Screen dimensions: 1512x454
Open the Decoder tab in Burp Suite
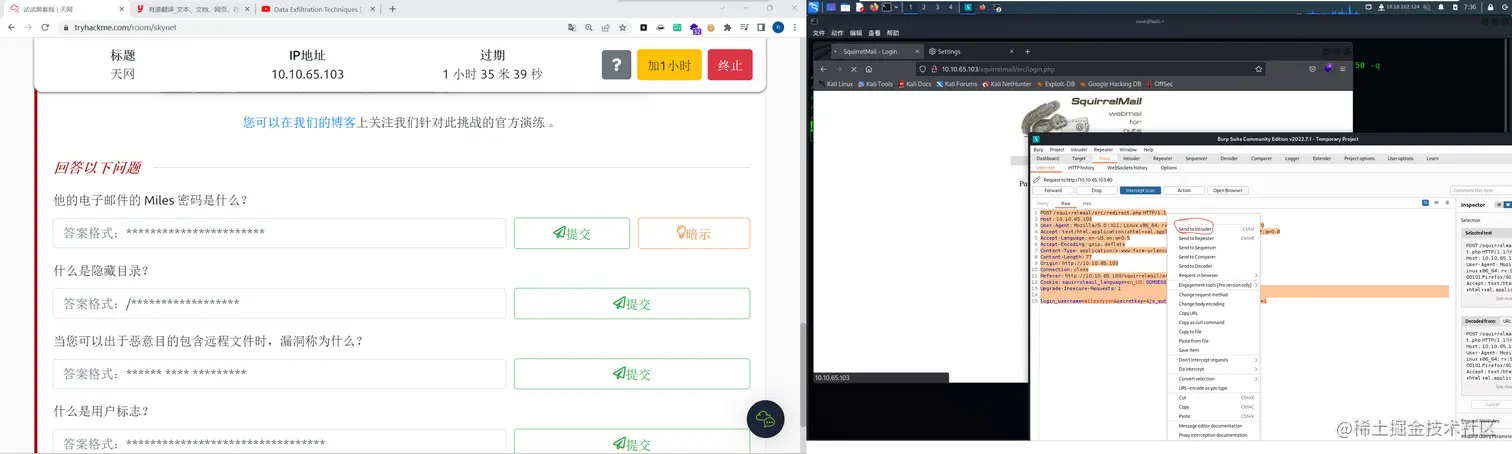(x=1229, y=158)
